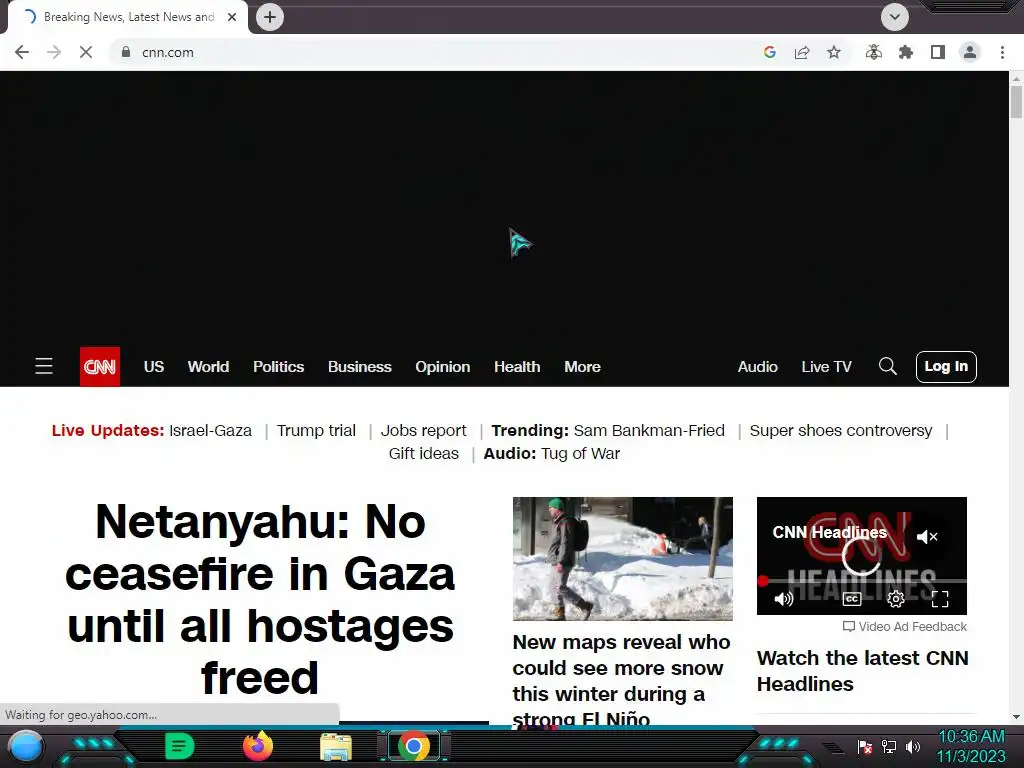This screenshot has width=1024, height=768.
Task: Click the forward navigation arrow
Action: 54,52
